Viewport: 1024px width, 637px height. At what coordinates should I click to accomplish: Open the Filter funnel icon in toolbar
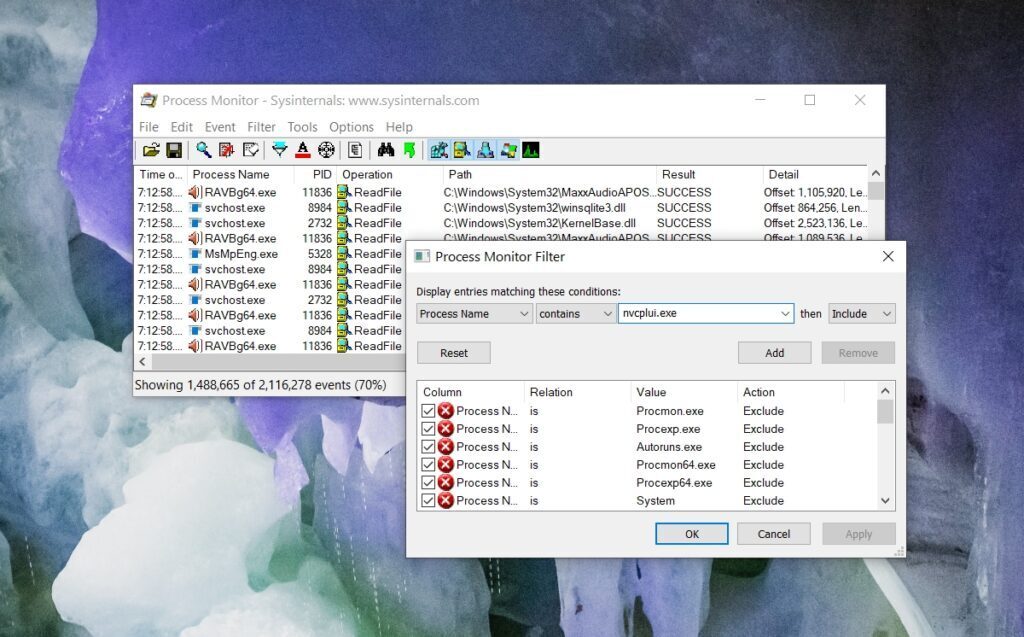click(280, 150)
